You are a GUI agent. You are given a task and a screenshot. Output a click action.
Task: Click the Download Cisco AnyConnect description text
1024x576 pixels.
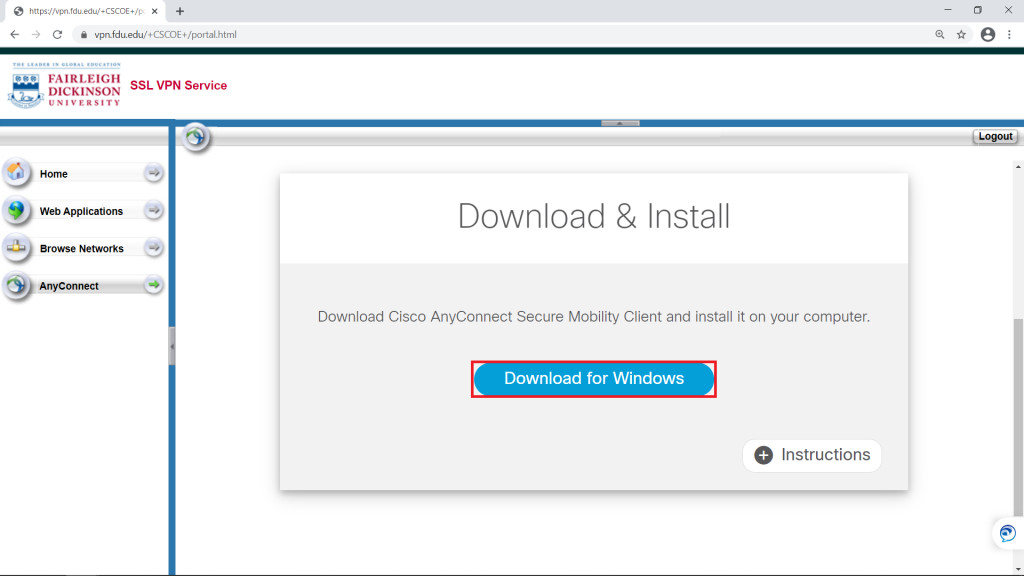594,317
